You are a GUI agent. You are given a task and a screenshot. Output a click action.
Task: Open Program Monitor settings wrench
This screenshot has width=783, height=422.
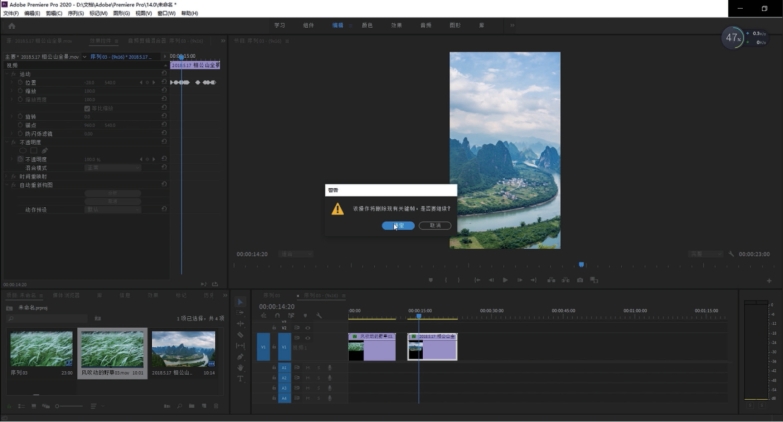coord(732,254)
